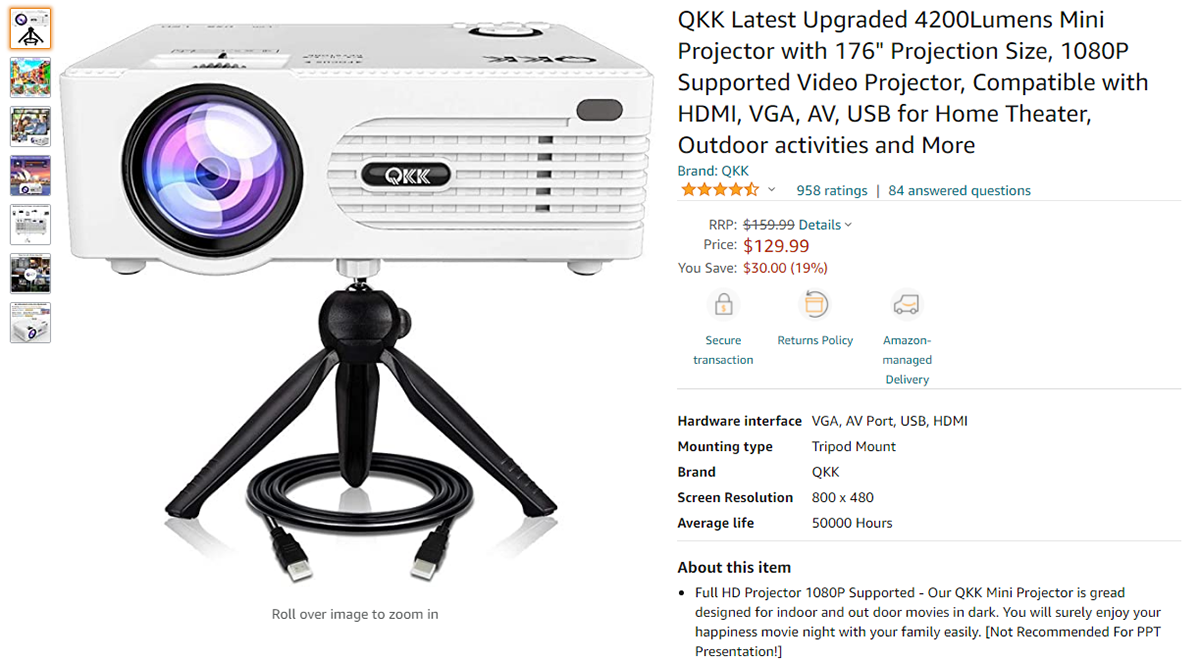Viewport: 1200px width, 660px height.
Task: Select the sixth thumbnail with play icon
Action: coord(30,274)
